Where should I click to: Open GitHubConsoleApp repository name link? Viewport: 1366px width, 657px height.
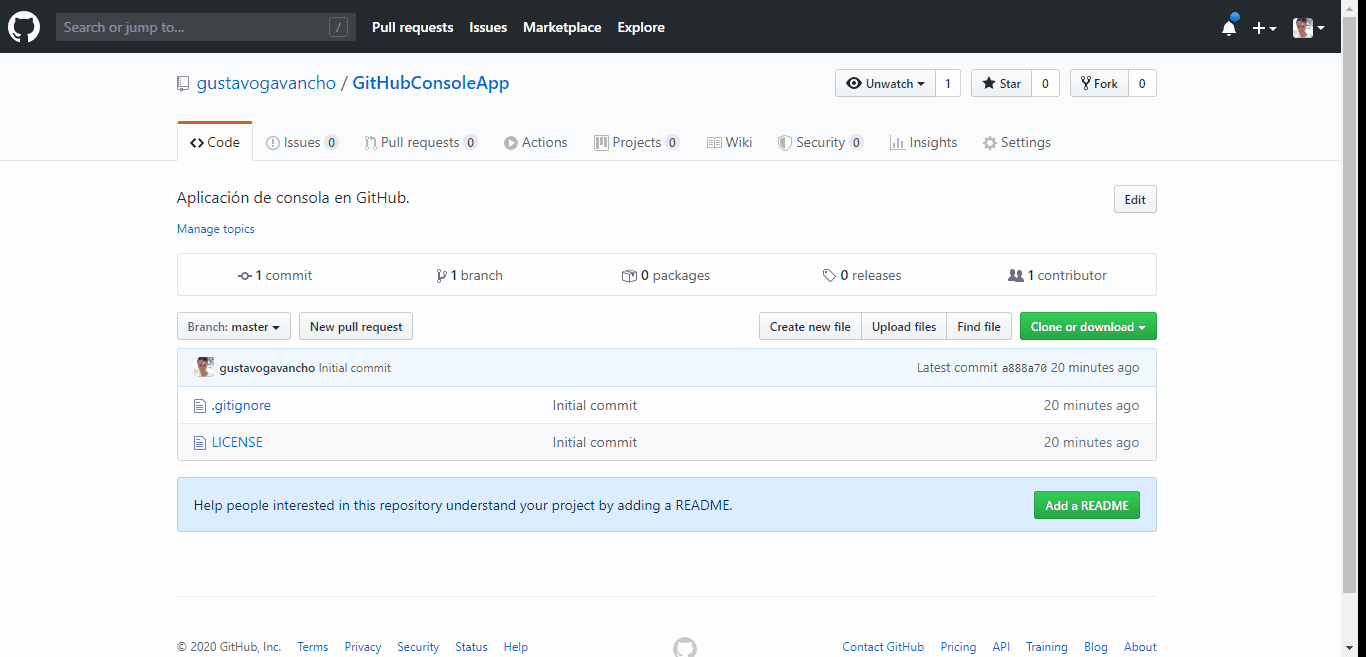431,83
